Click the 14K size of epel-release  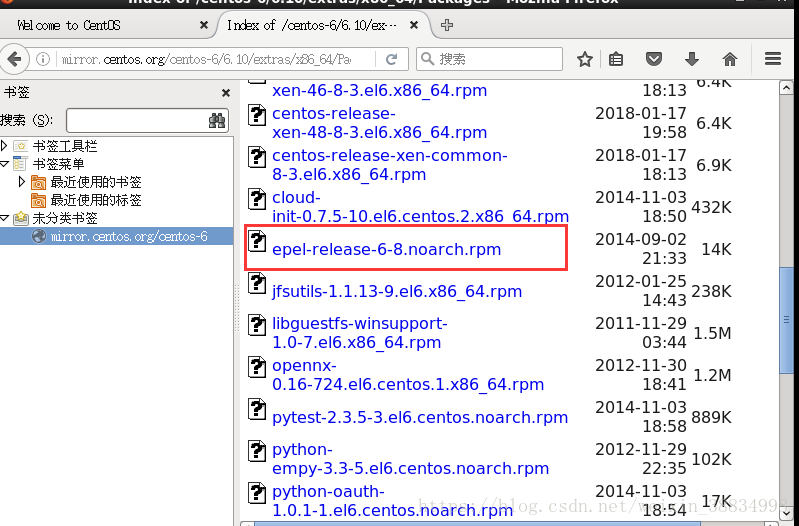pos(716,249)
